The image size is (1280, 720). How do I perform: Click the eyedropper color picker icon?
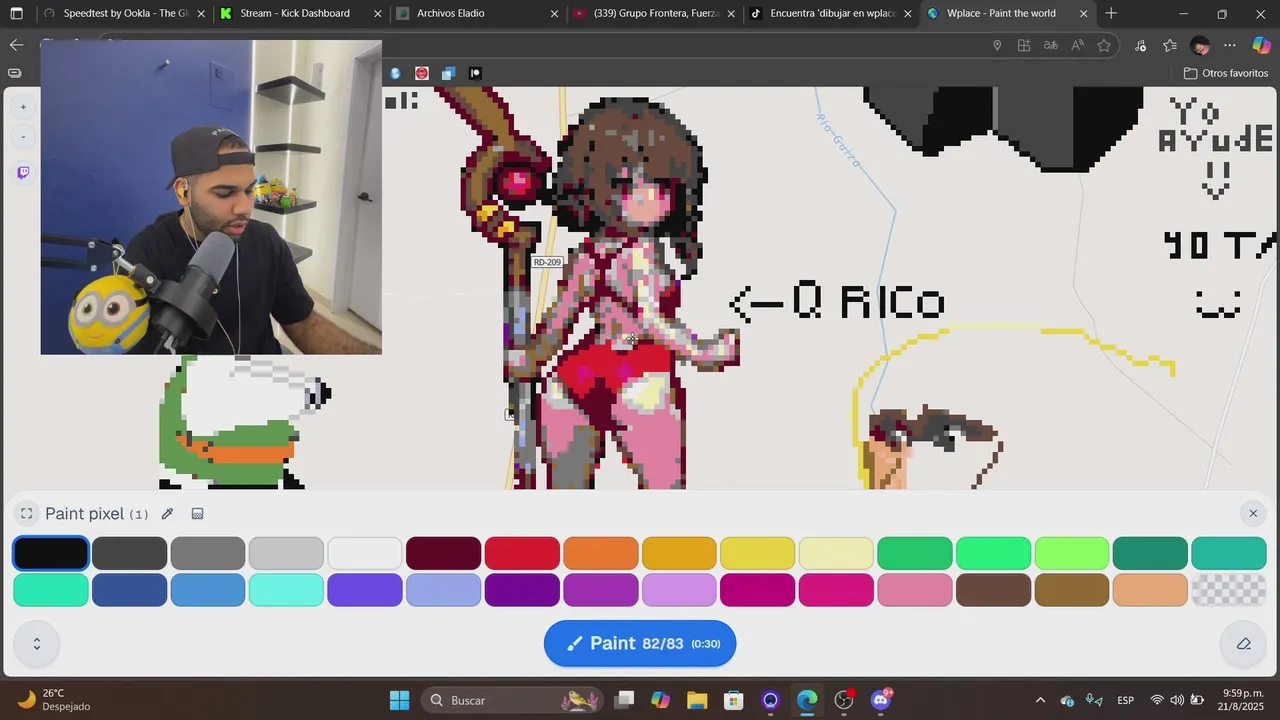coord(167,514)
